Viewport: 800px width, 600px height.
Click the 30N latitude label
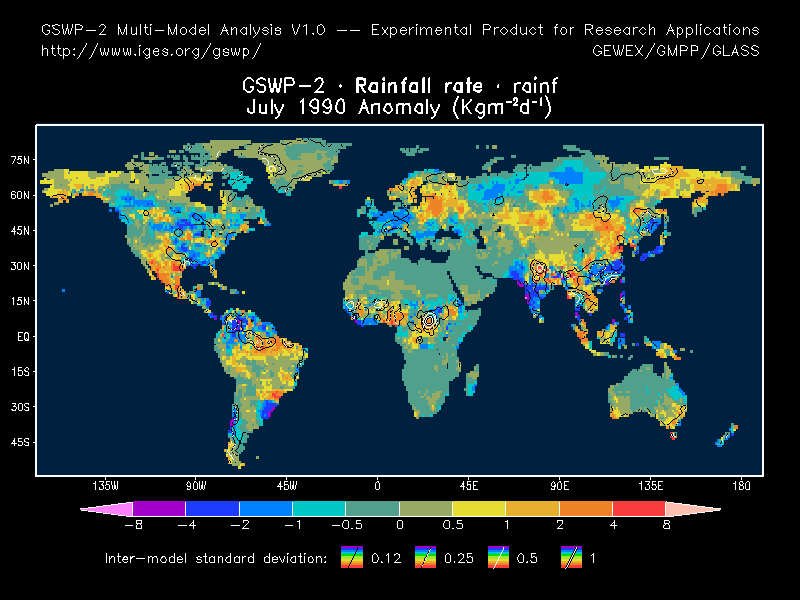point(20,266)
